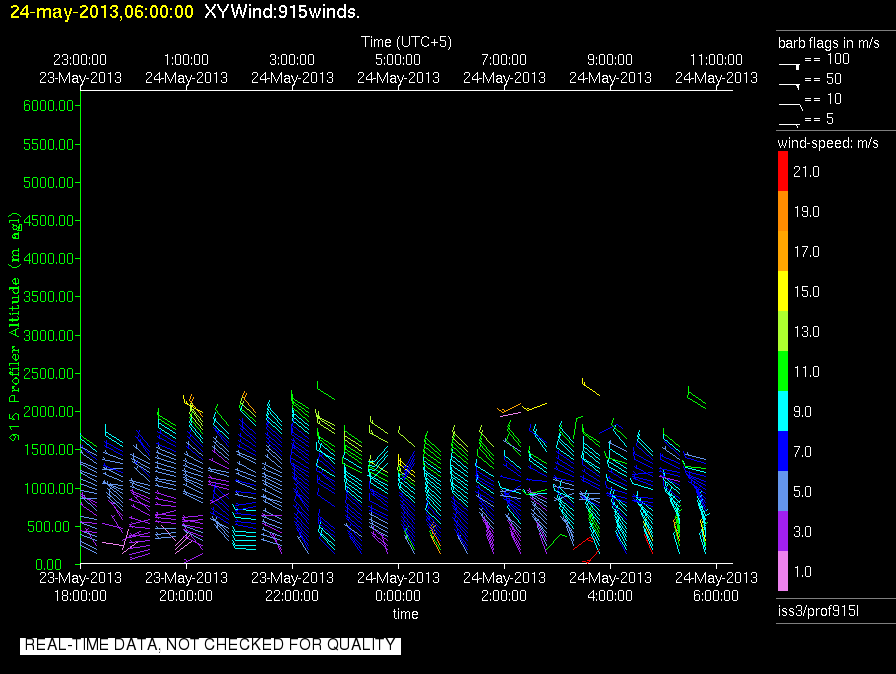The width and height of the screenshot is (896, 674).
Task: Click the top axis label '7:00:00 24-May-2013'
Action: (x=504, y=69)
